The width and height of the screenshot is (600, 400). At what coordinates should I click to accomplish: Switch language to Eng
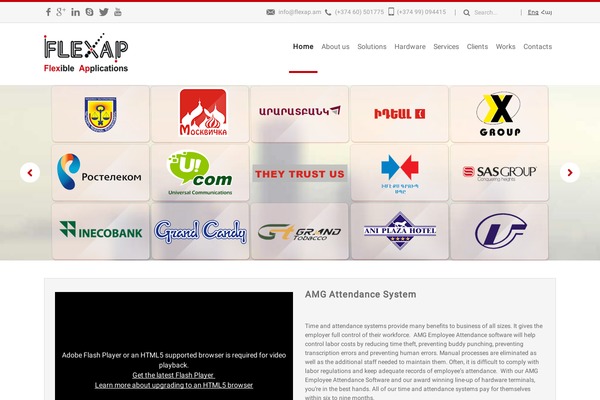pyautogui.click(x=533, y=12)
